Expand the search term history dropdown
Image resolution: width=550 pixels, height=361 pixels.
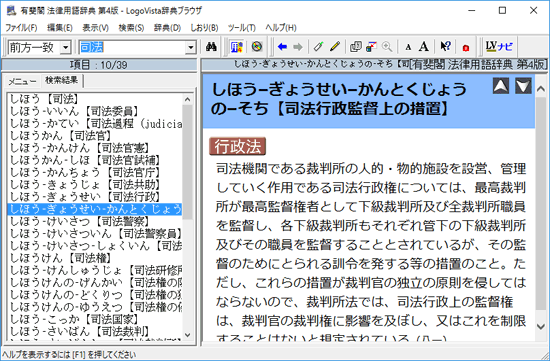190,47
